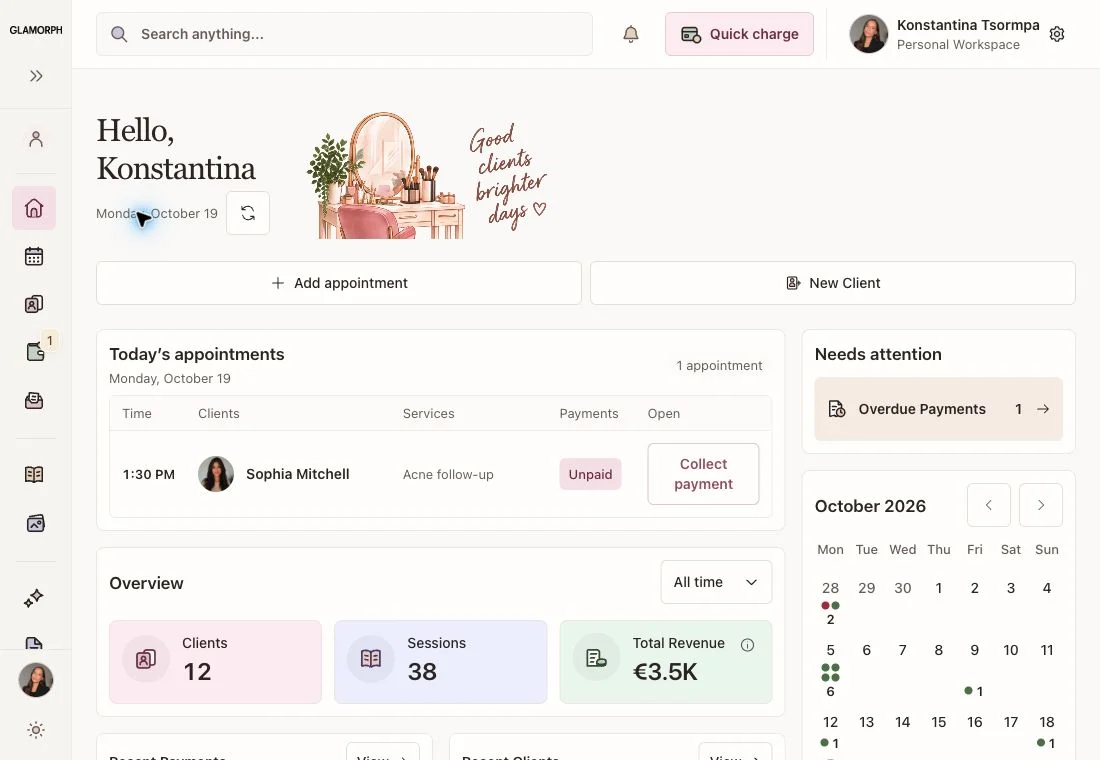The height and width of the screenshot is (760, 1100).
Task: Open the All time period dropdown
Action: tap(716, 582)
